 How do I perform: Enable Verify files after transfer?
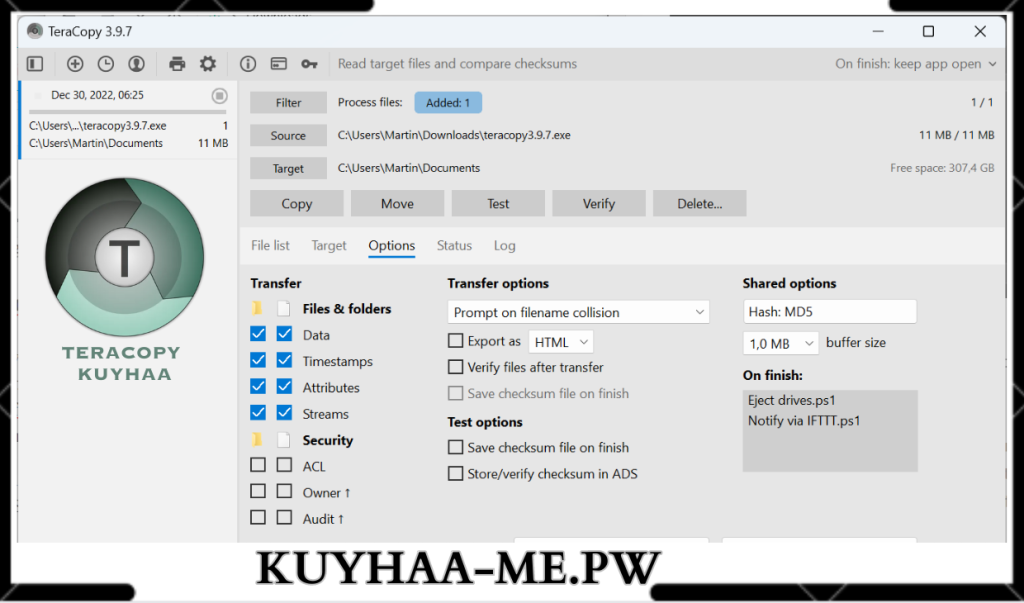point(455,367)
